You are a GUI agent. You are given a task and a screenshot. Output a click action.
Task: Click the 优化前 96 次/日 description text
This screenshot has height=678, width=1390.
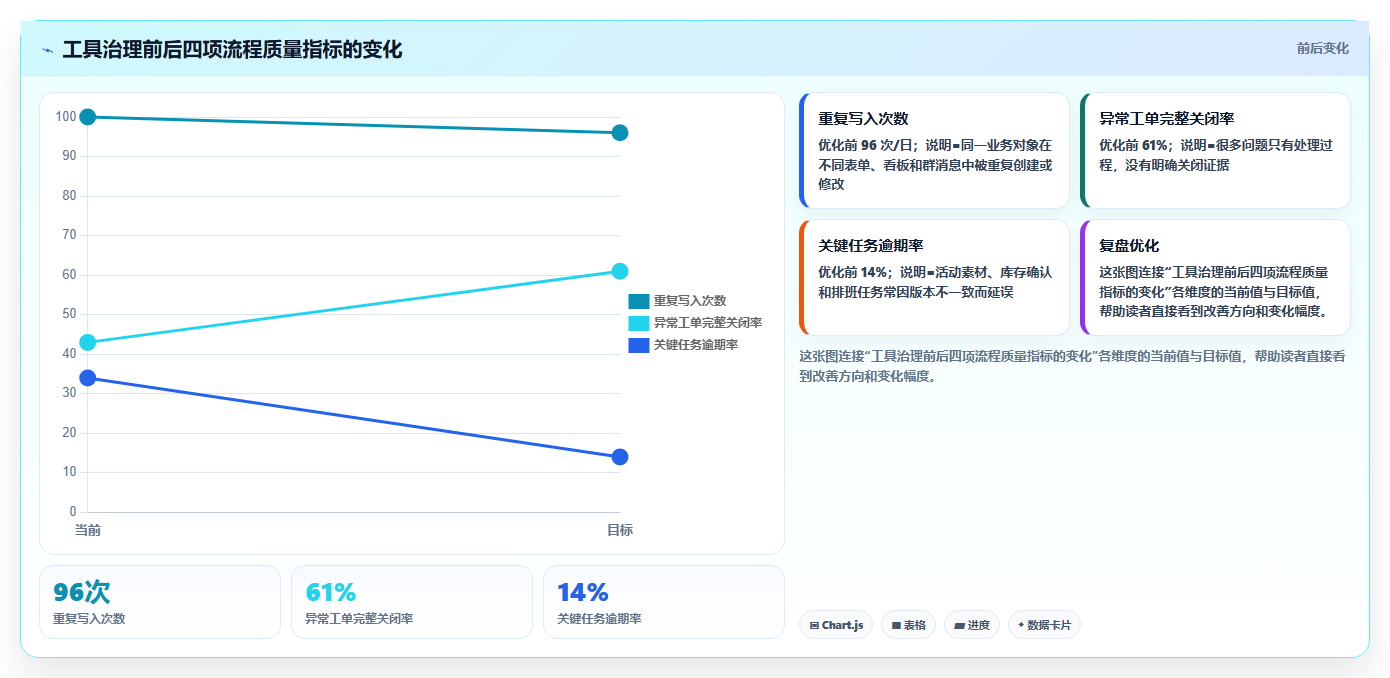[x=934, y=165]
